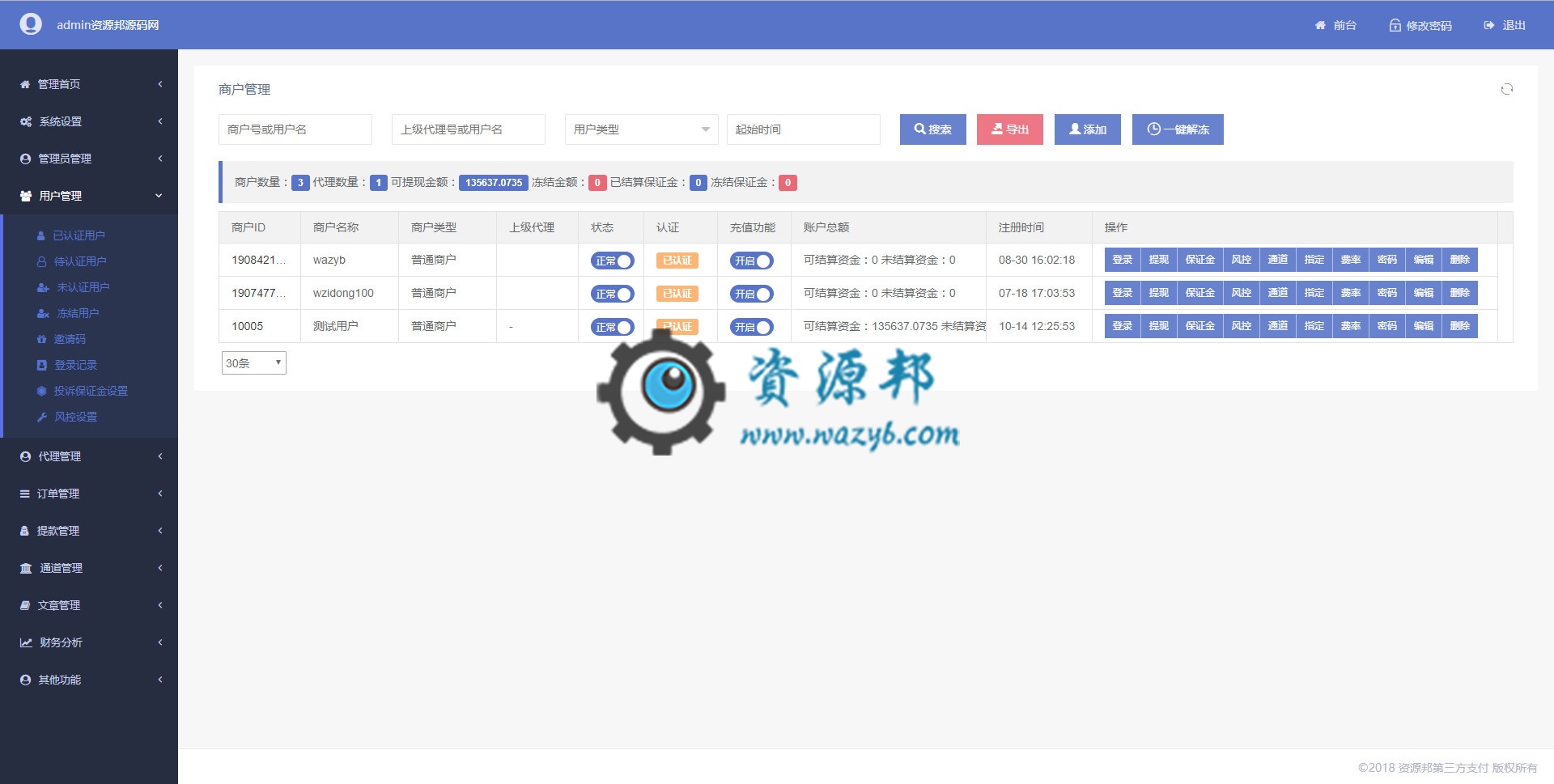Click the 上级代理号或用户名 input field

(468, 129)
